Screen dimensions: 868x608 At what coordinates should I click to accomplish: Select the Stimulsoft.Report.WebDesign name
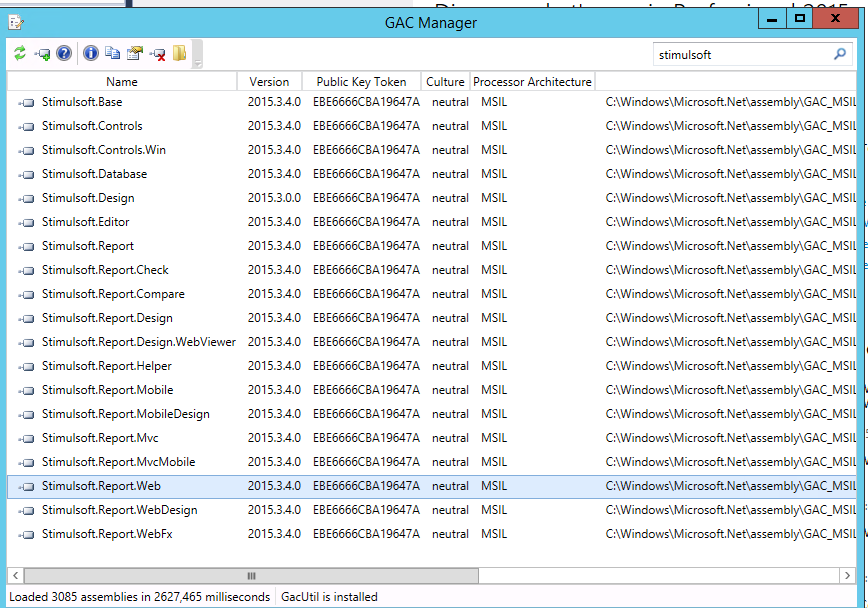tap(120, 510)
